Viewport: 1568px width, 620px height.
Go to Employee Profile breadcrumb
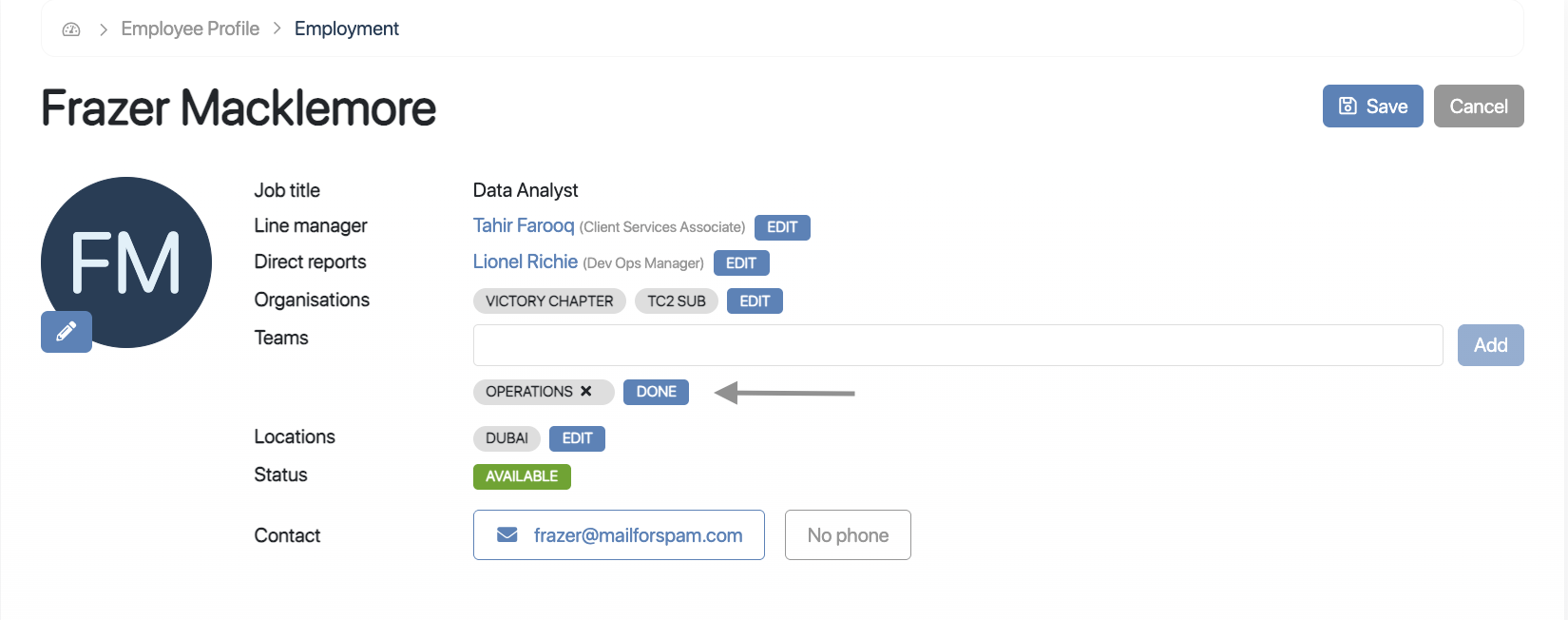(190, 29)
